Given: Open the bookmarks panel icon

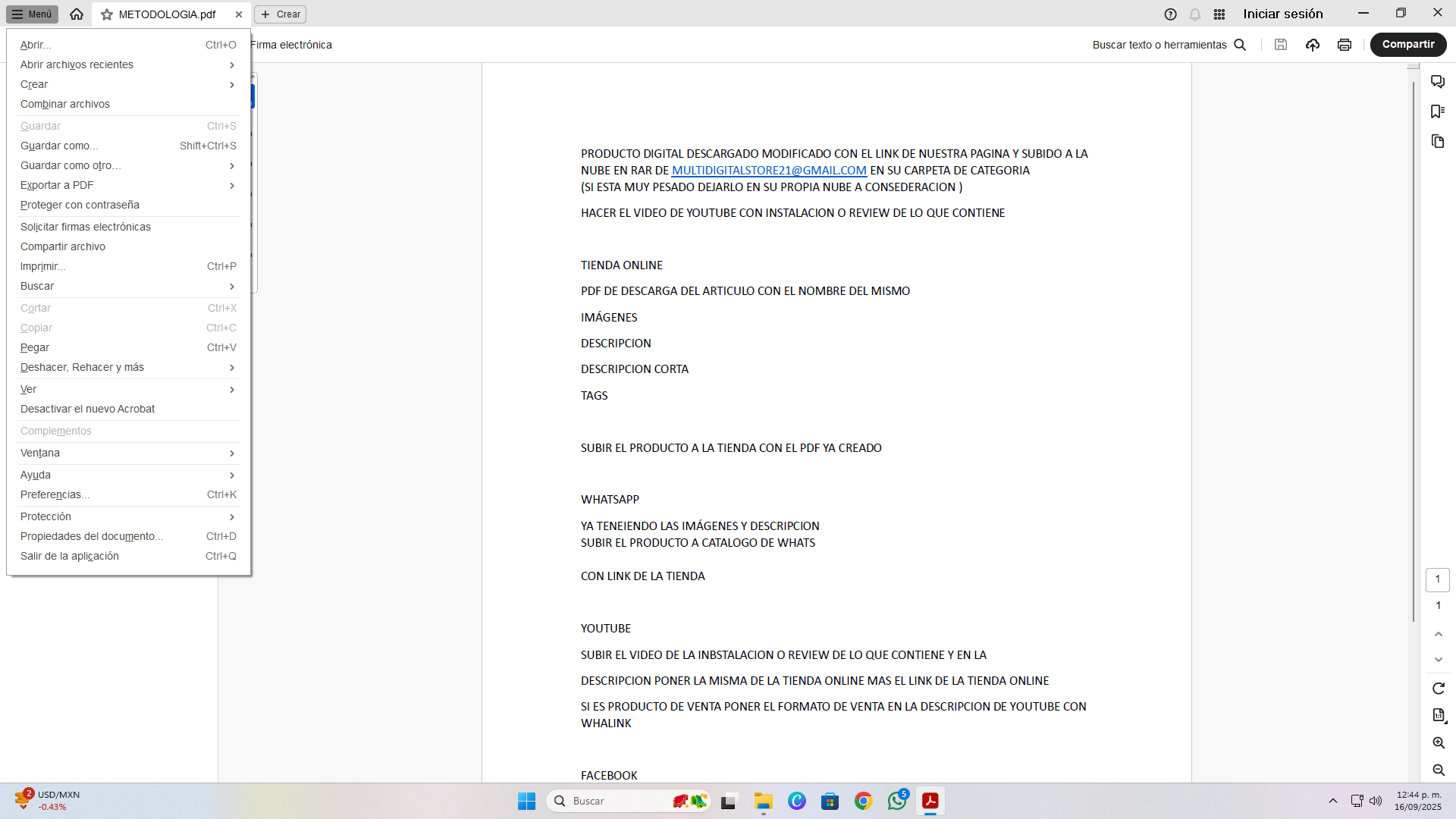Looking at the screenshot, I should coord(1438,111).
